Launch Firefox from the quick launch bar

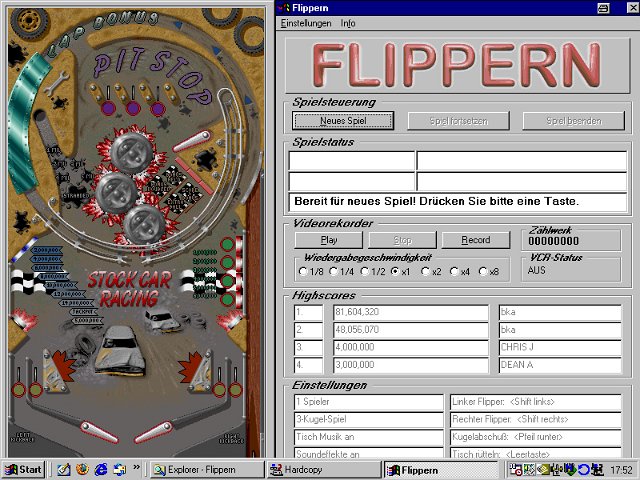[82, 470]
